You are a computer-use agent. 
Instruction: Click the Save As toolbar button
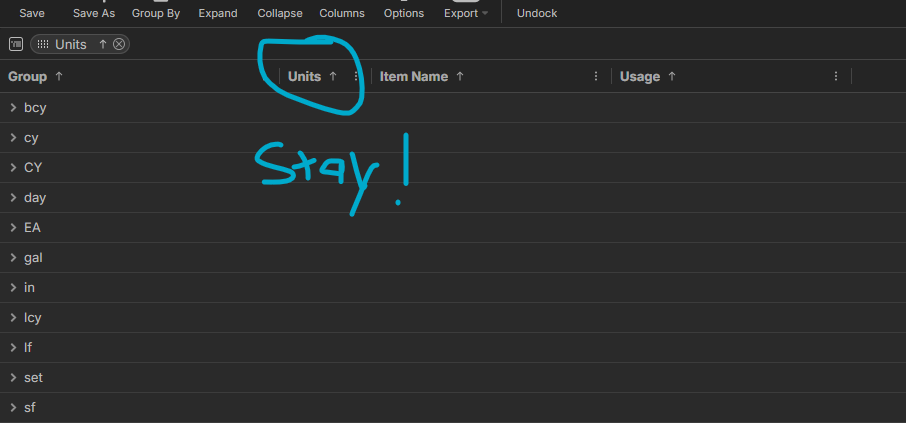pyautogui.click(x=94, y=13)
